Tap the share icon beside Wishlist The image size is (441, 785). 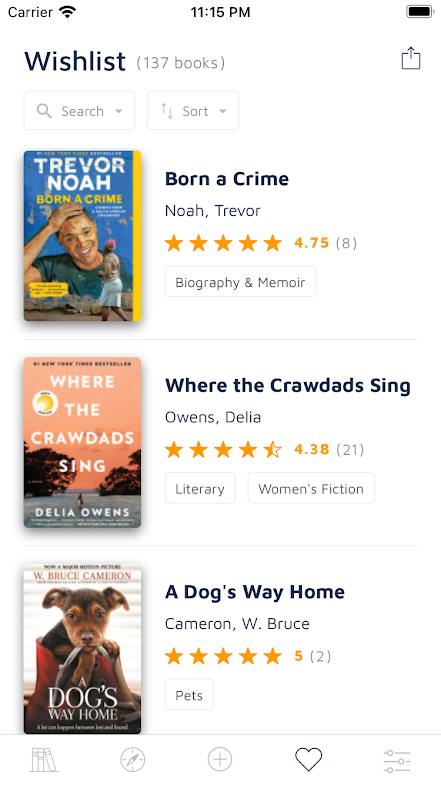click(410, 59)
